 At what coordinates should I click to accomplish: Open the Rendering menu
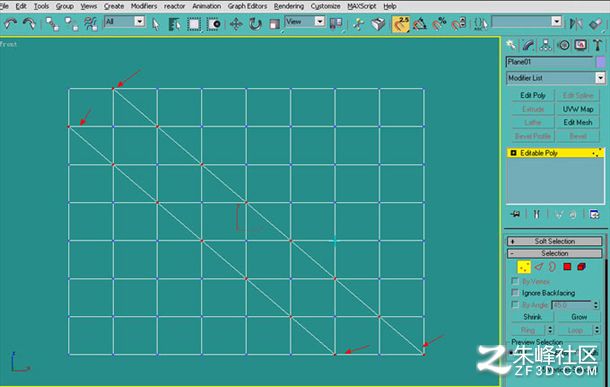[289, 6]
